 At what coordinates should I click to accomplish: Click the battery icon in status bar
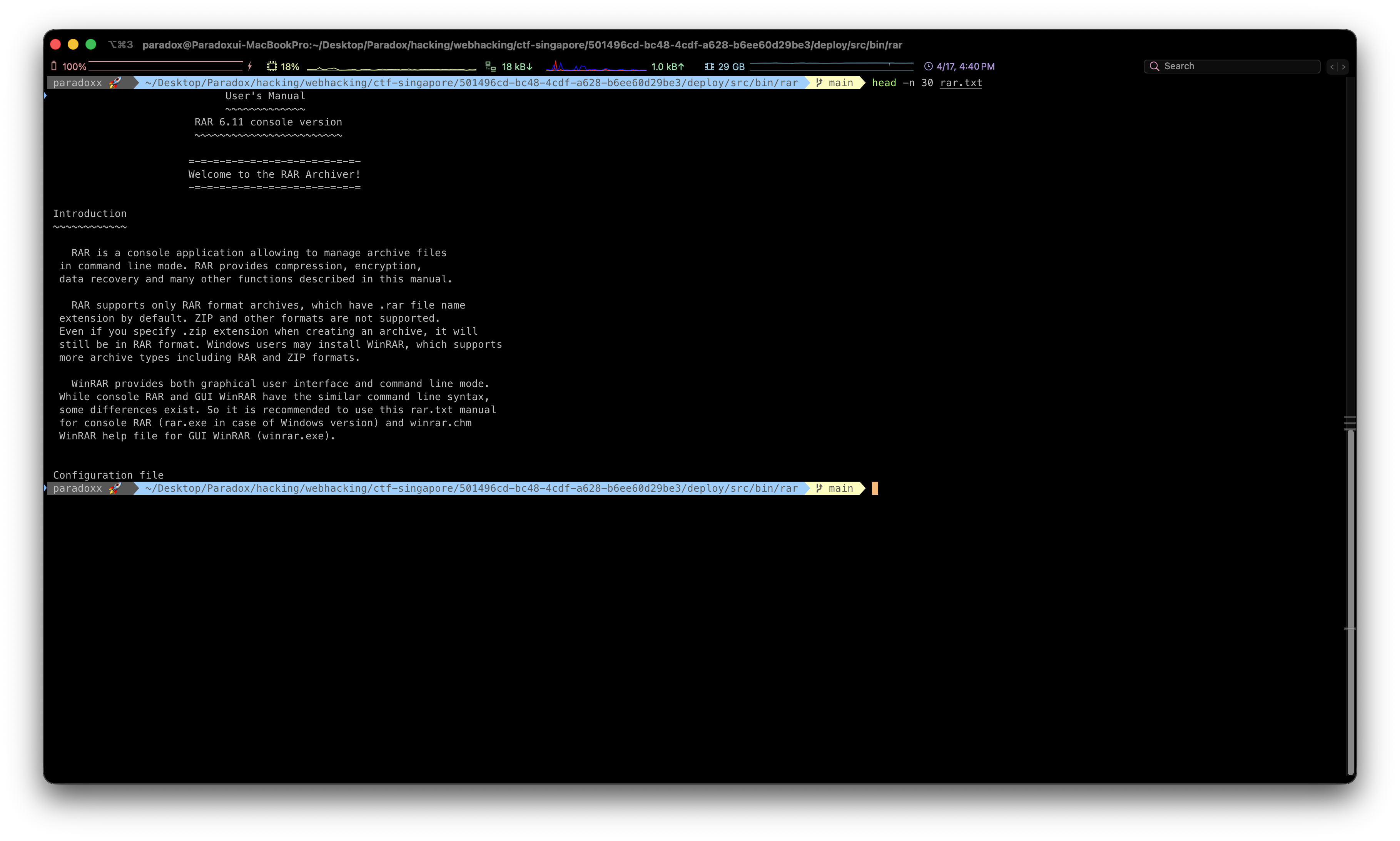(x=54, y=66)
